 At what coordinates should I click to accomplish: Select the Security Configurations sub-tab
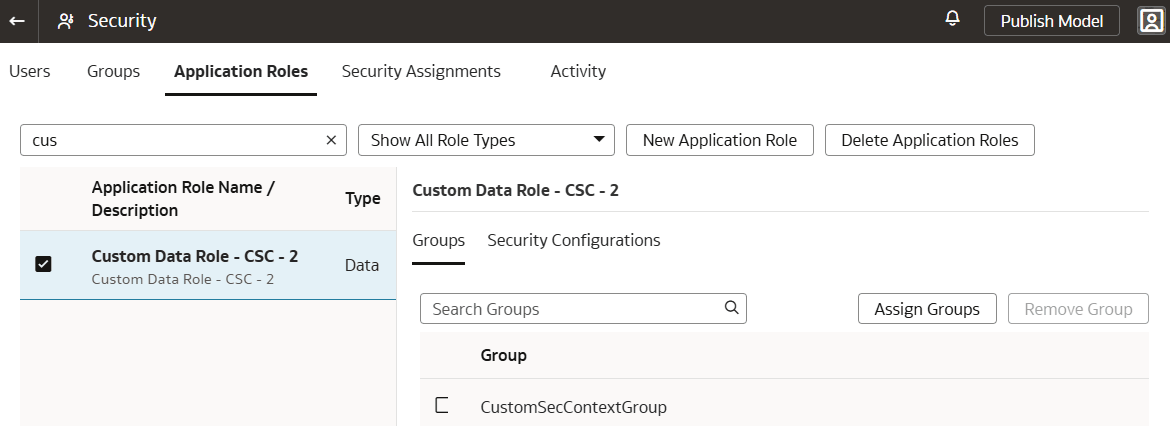(x=573, y=240)
